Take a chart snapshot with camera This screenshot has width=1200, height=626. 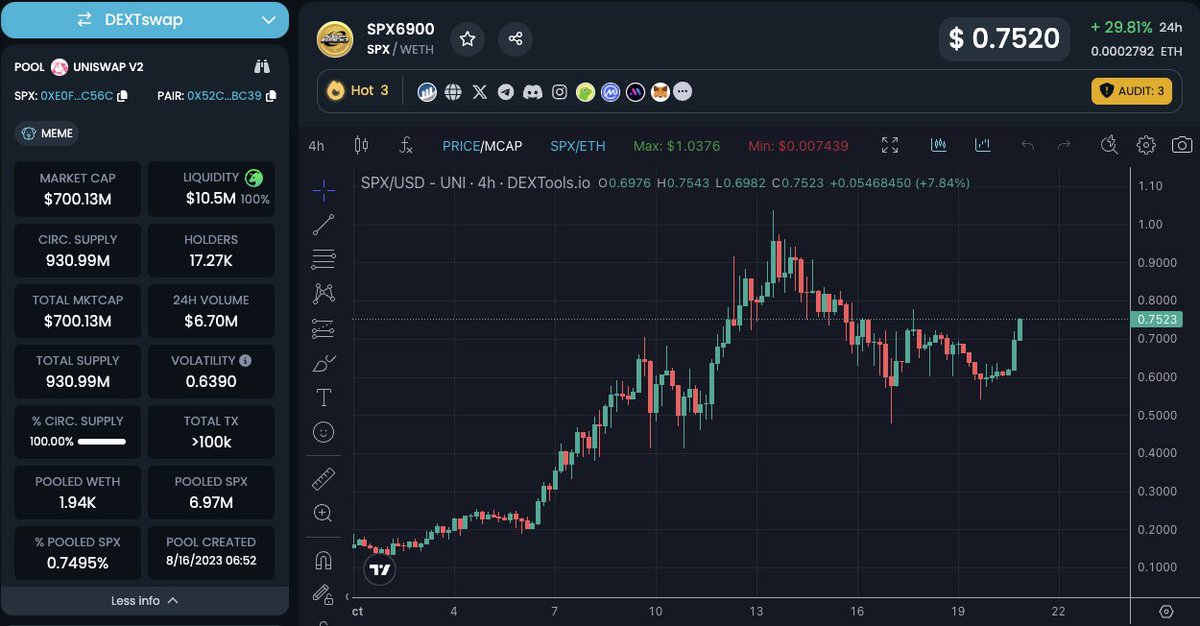pos(1182,146)
